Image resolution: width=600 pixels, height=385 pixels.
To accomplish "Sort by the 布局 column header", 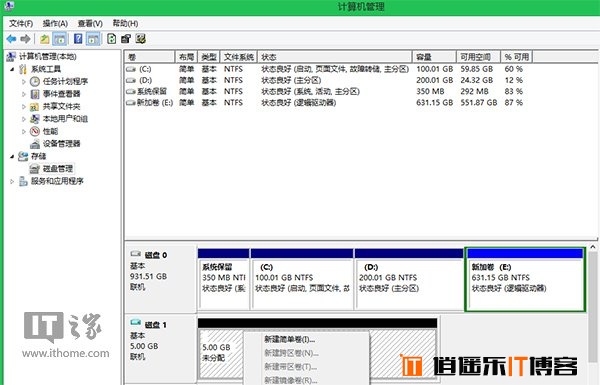I will pos(186,57).
